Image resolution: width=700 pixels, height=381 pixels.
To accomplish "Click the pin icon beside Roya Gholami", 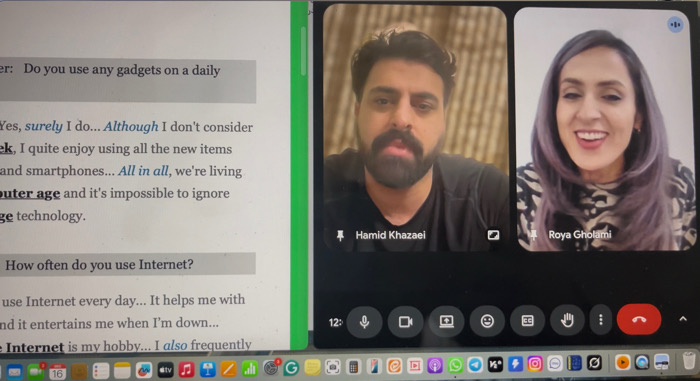I will pos(533,234).
